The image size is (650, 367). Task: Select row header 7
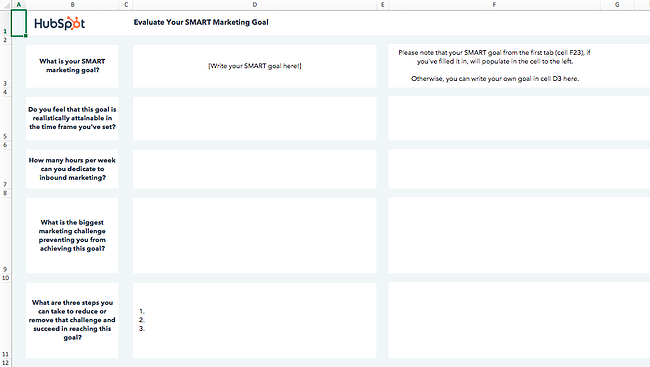pyautogui.click(x=5, y=169)
